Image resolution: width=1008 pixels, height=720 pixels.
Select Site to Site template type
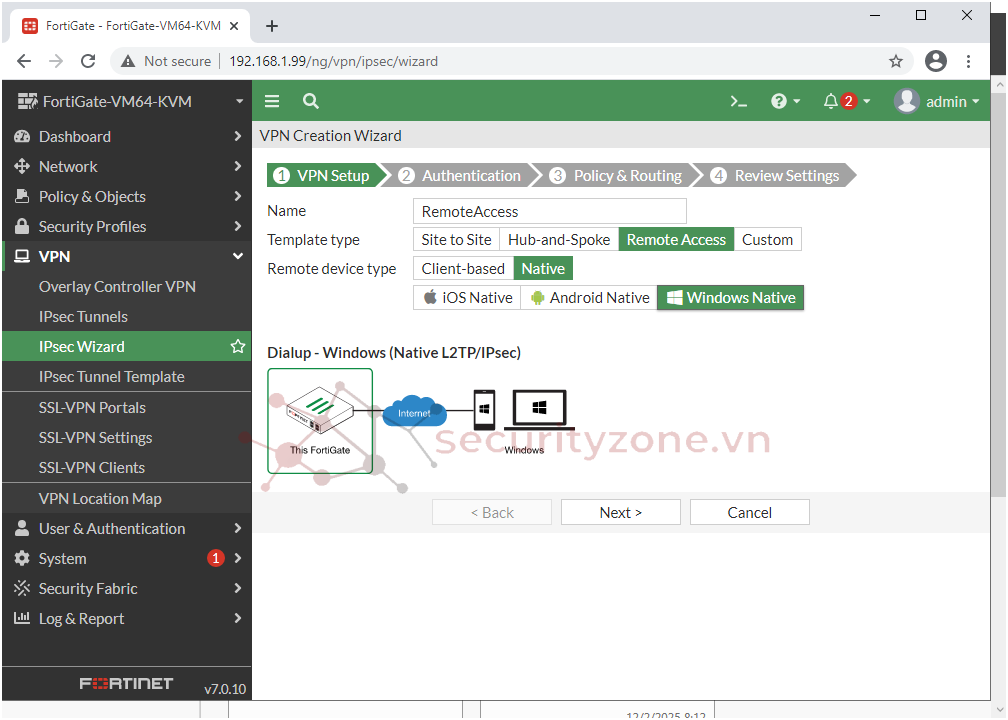(x=456, y=240)
